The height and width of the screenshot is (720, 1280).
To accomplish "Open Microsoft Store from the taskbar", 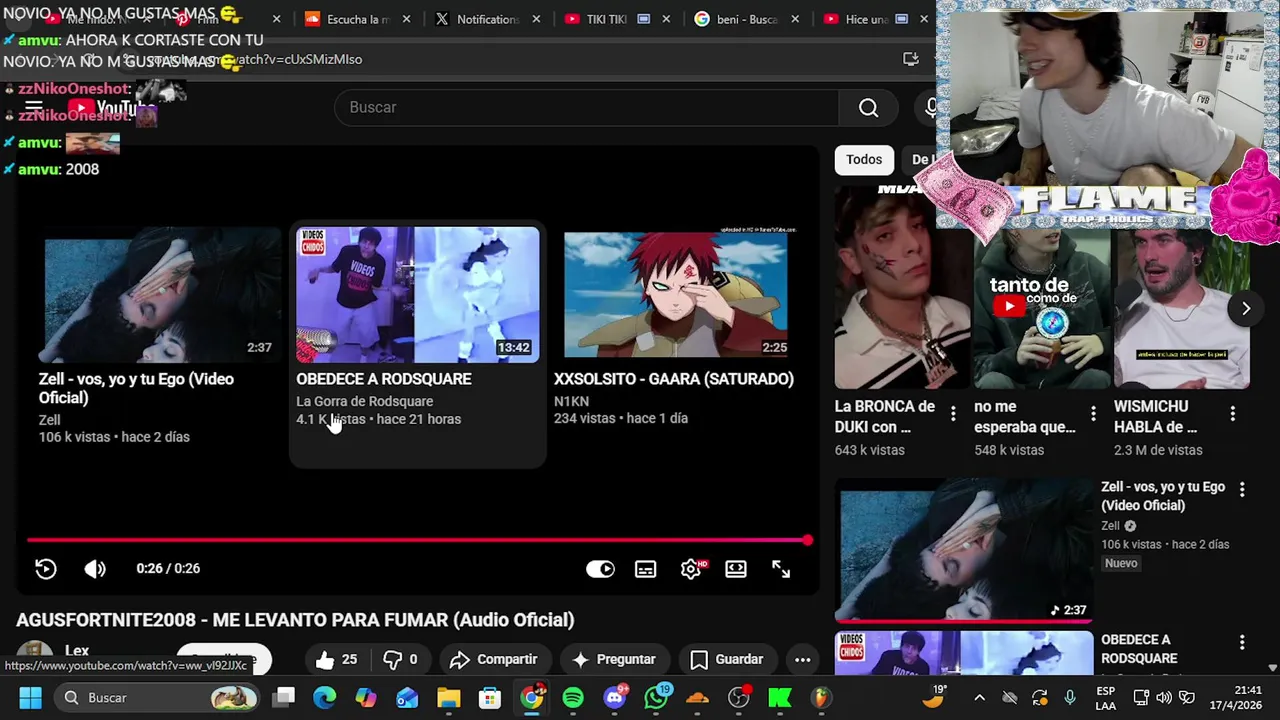I will click(490, 697).
